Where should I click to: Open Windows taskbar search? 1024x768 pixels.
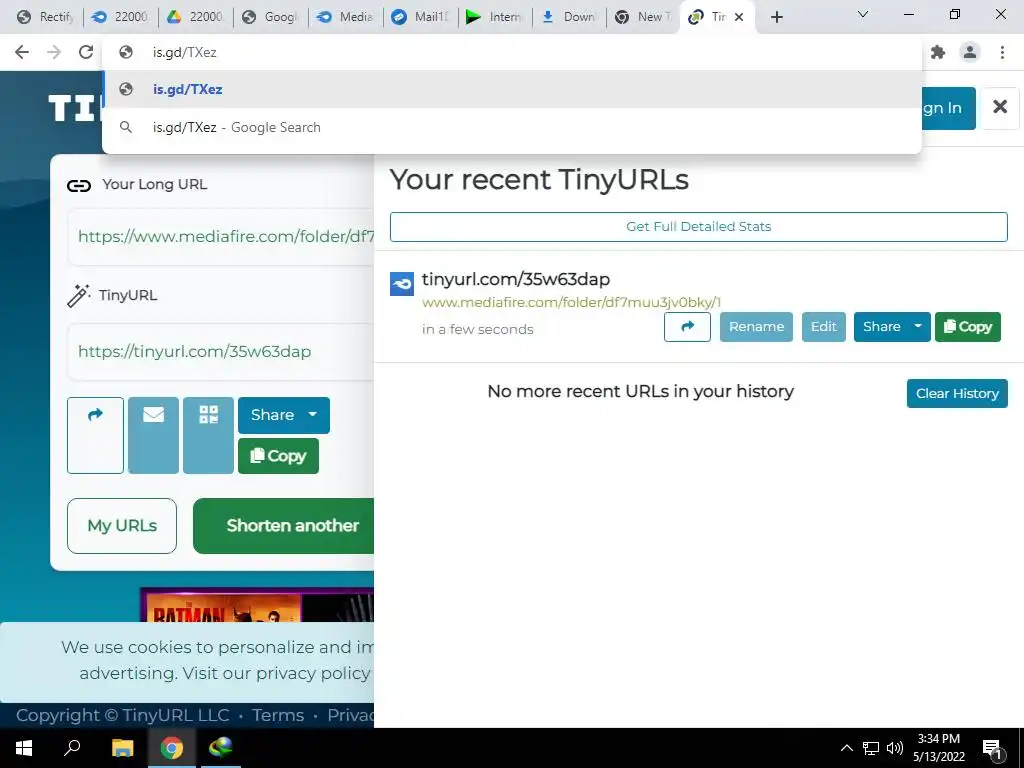pyautogui.click(x=72, y=748)
